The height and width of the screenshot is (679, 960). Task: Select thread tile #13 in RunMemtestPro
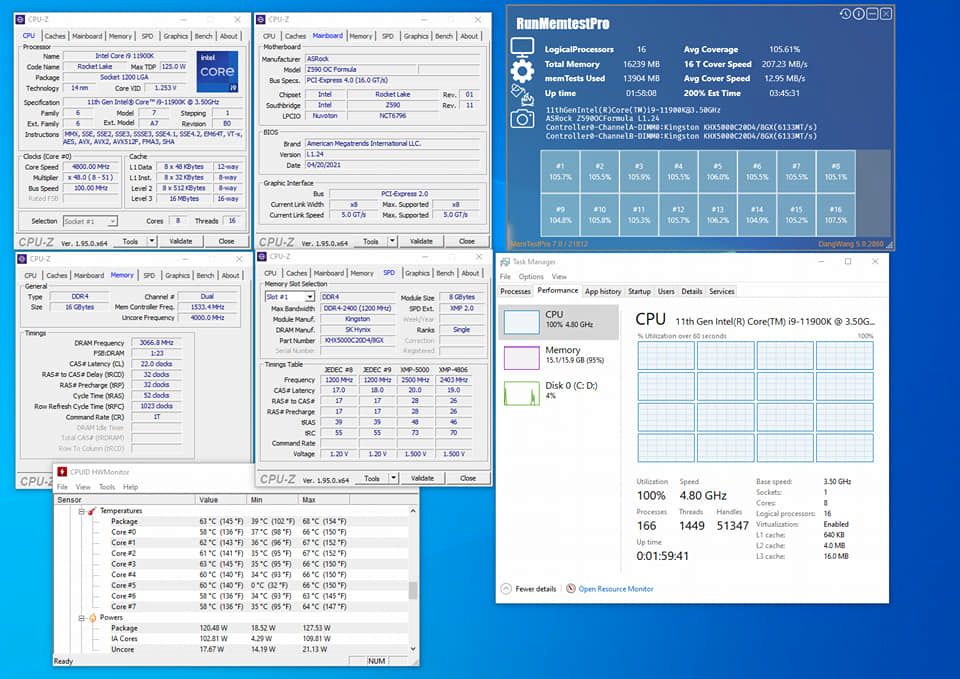(x=718, y=214)
